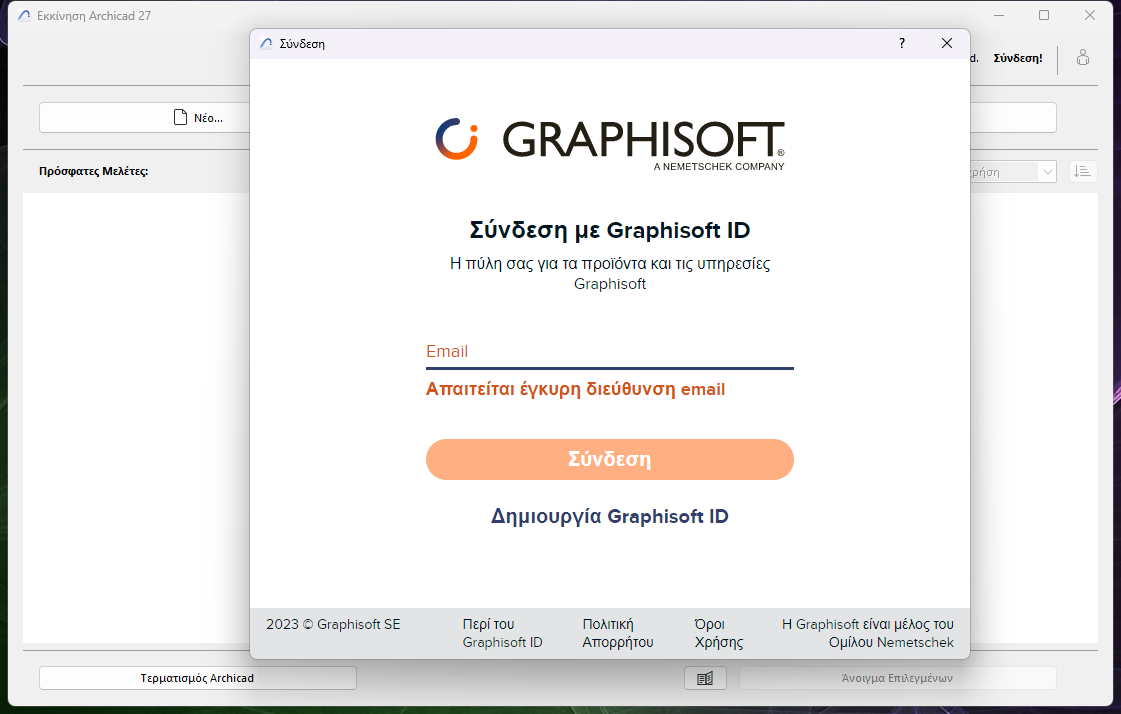Image resolution: width=1121 pixels, height=714 pixels.
Task: Toggle the sort order icon in recent projects
Action: coord(1082,172)
